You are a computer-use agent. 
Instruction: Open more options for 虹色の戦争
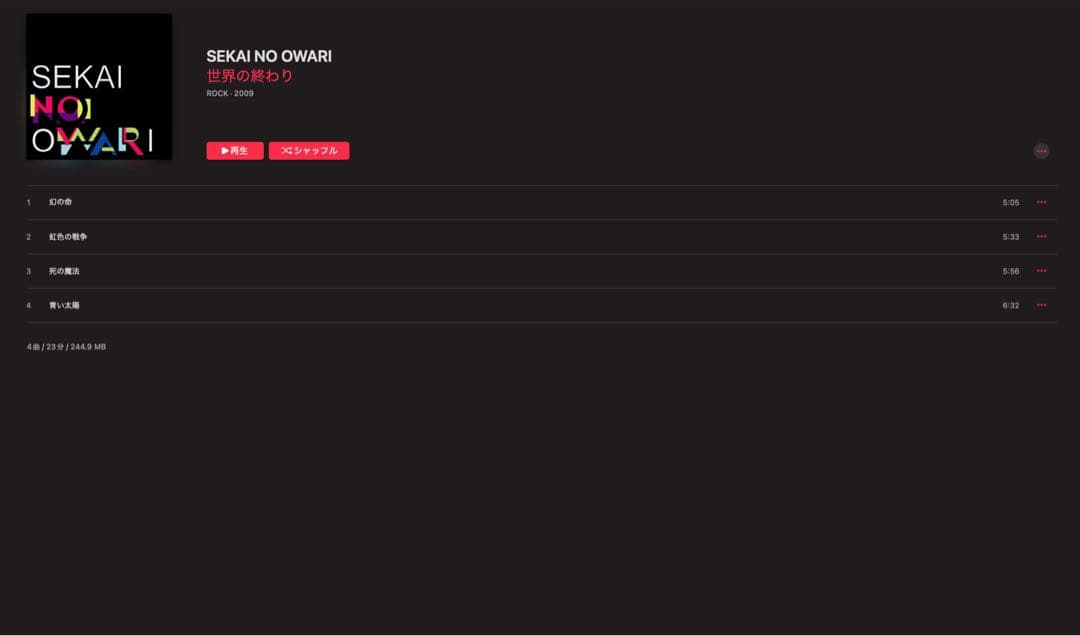click(1041, 236)
